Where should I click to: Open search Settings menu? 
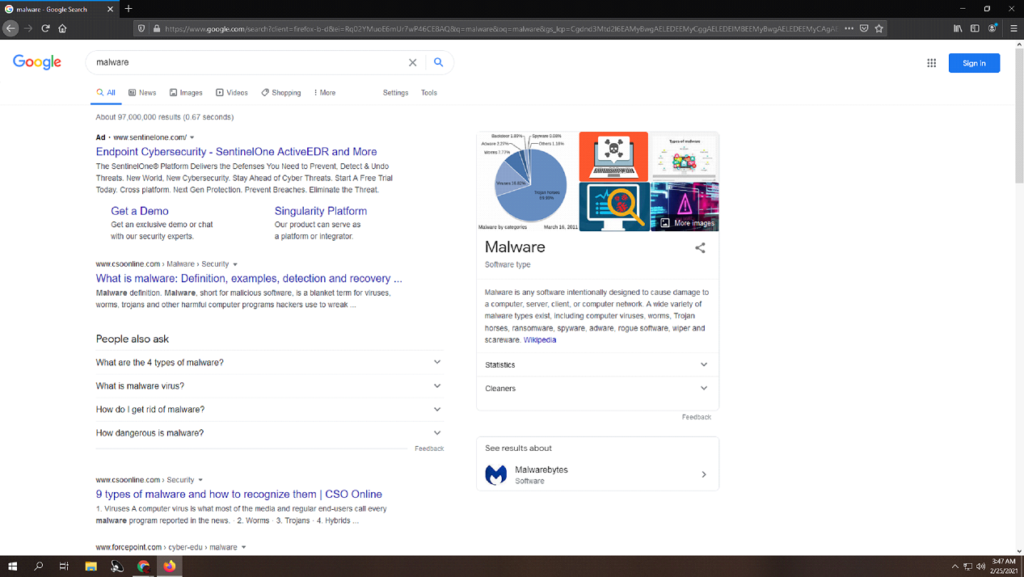[395, 93]
